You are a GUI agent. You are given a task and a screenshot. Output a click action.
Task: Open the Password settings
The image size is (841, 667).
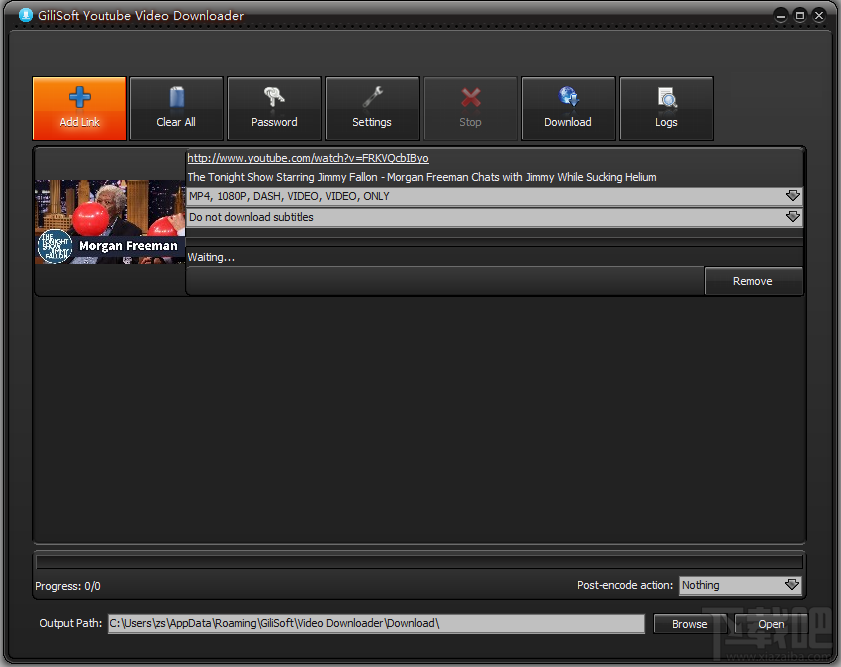(x=274, y=108)
